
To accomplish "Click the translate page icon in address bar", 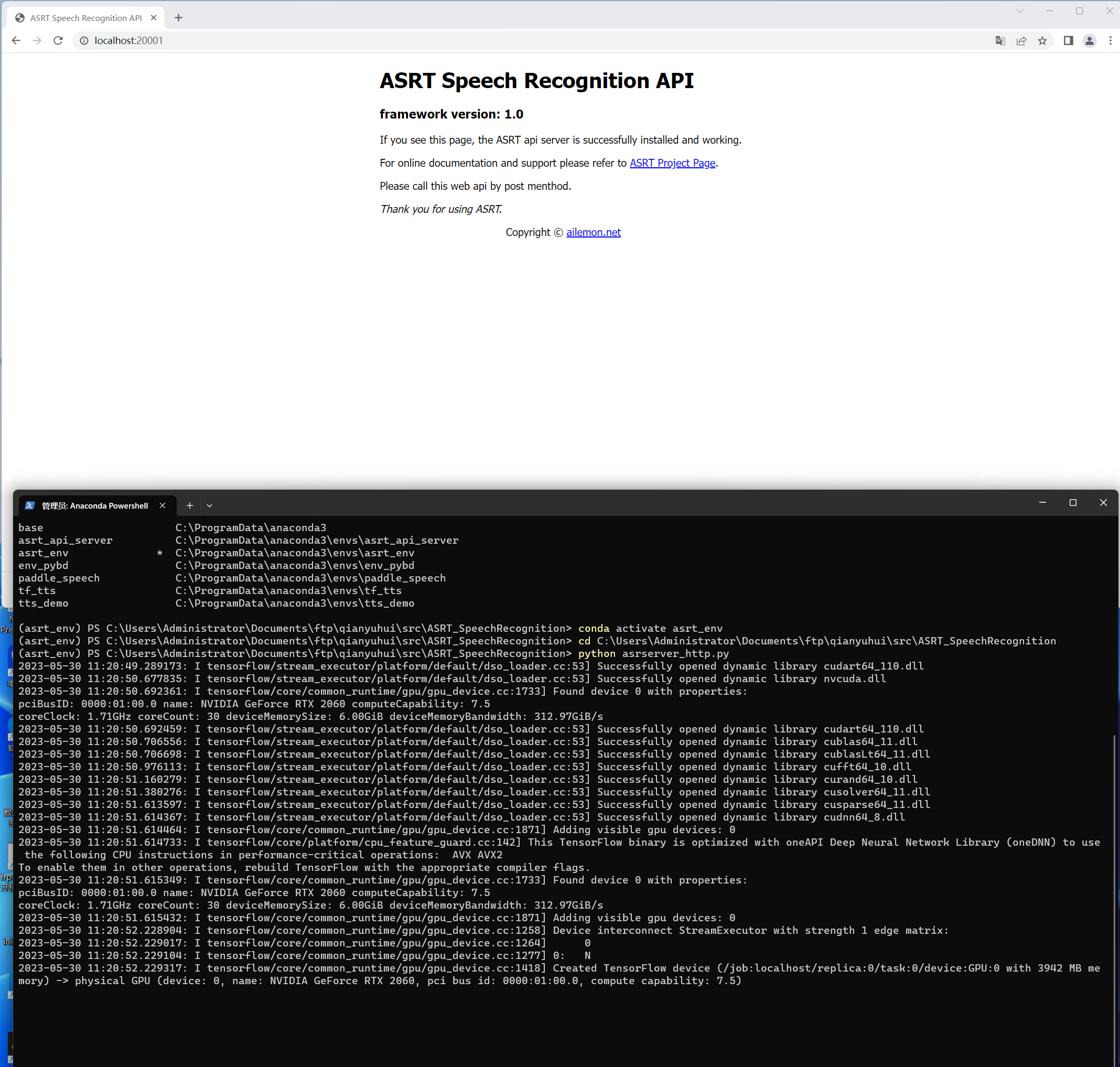I will point(1000,40).
